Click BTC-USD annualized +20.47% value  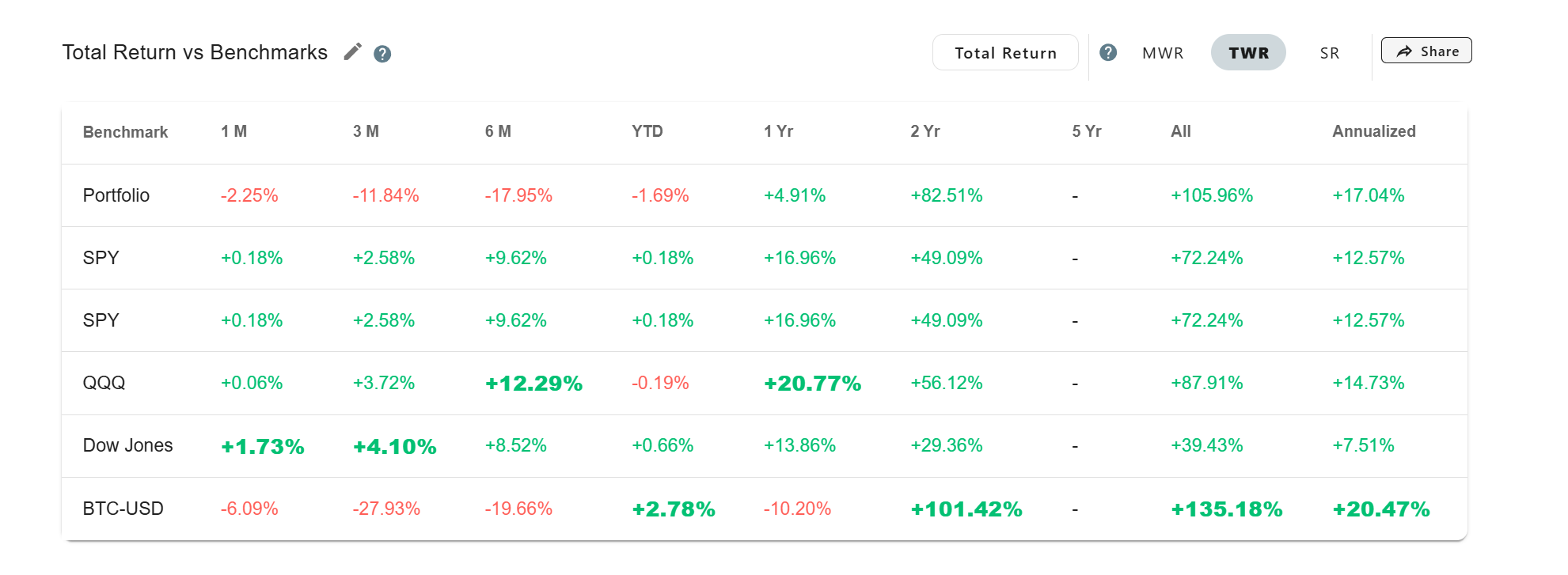(1381, 509)
